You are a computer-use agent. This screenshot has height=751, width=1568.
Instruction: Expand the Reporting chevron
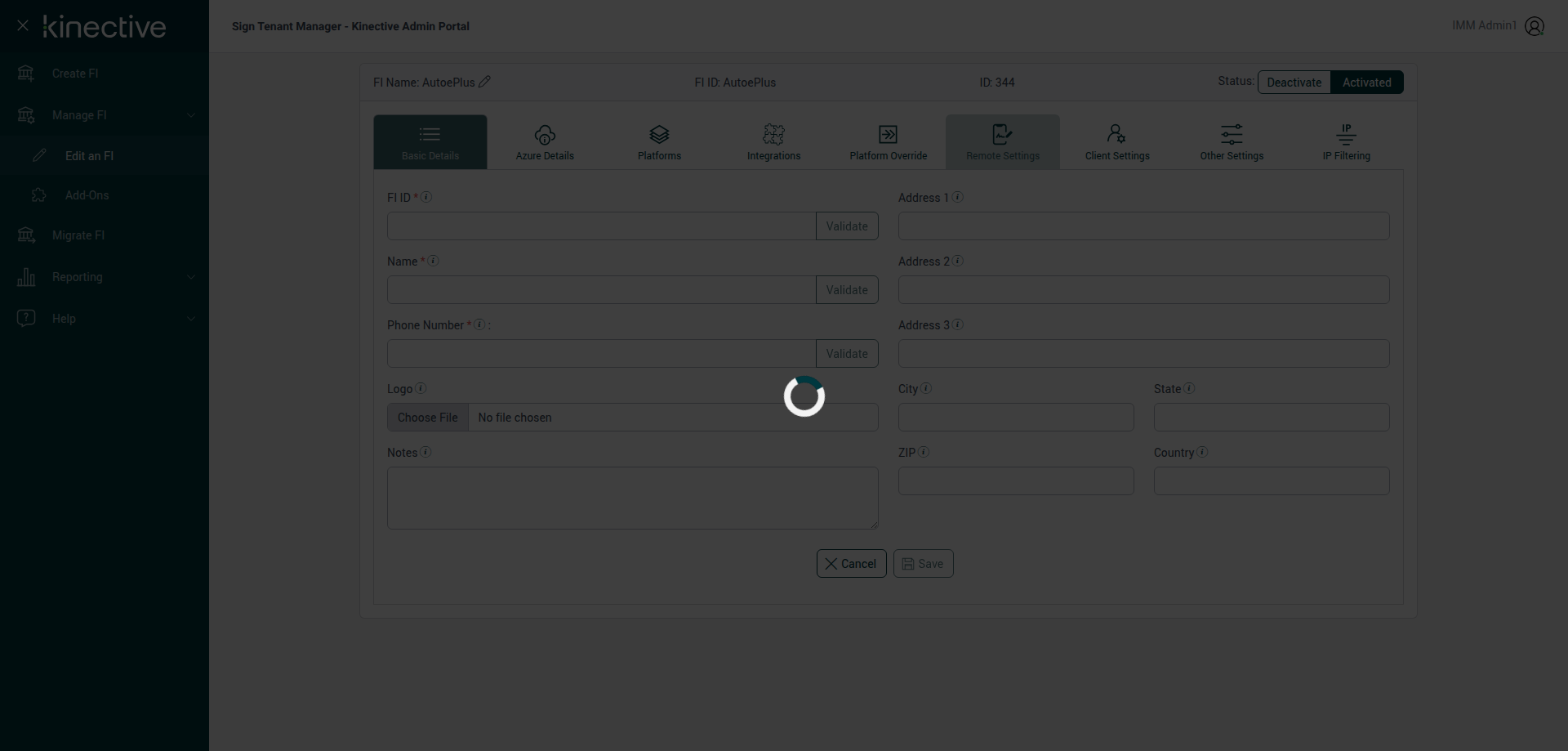click(191, 277)
